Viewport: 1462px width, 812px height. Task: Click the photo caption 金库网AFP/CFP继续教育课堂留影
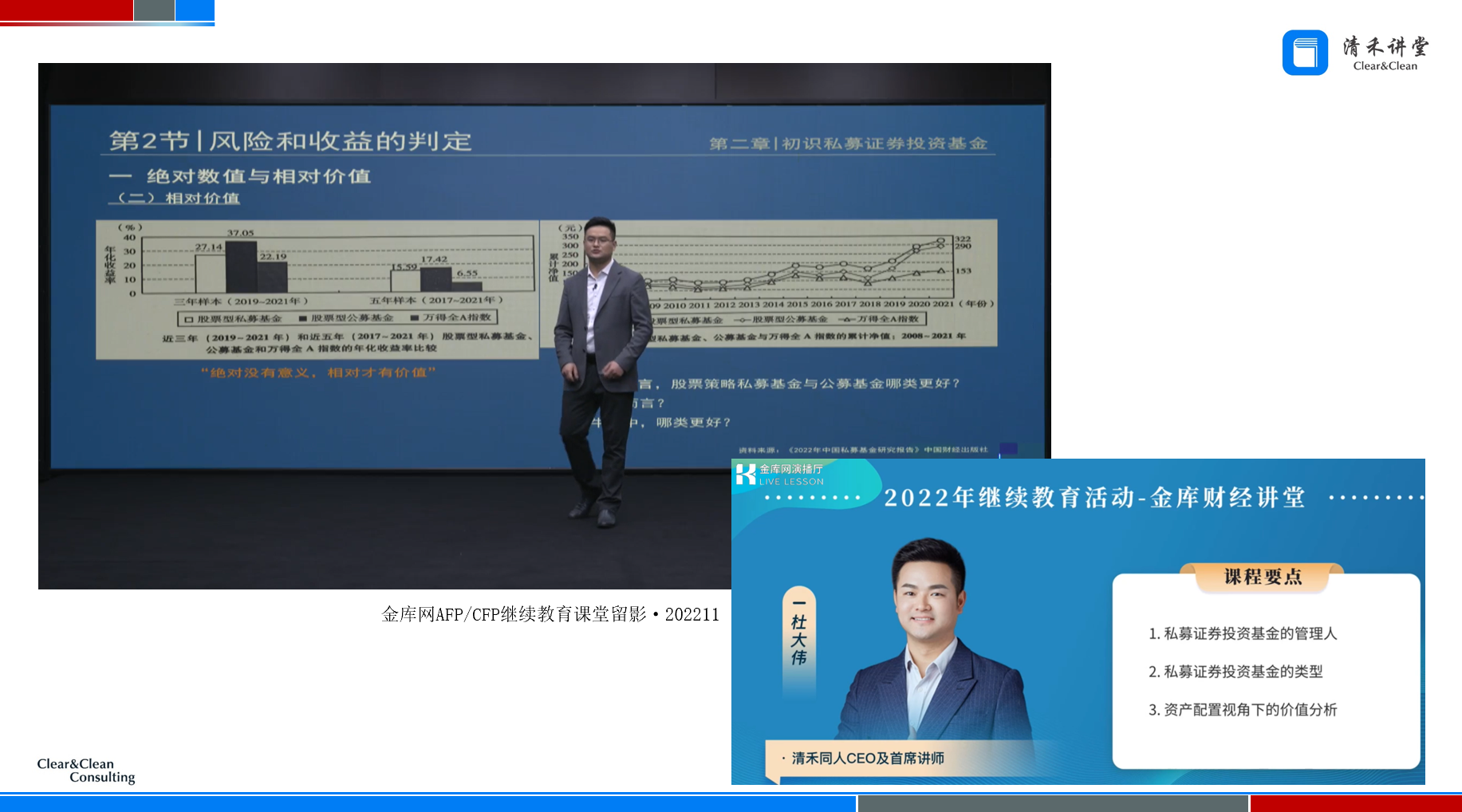tap(550, 614)
